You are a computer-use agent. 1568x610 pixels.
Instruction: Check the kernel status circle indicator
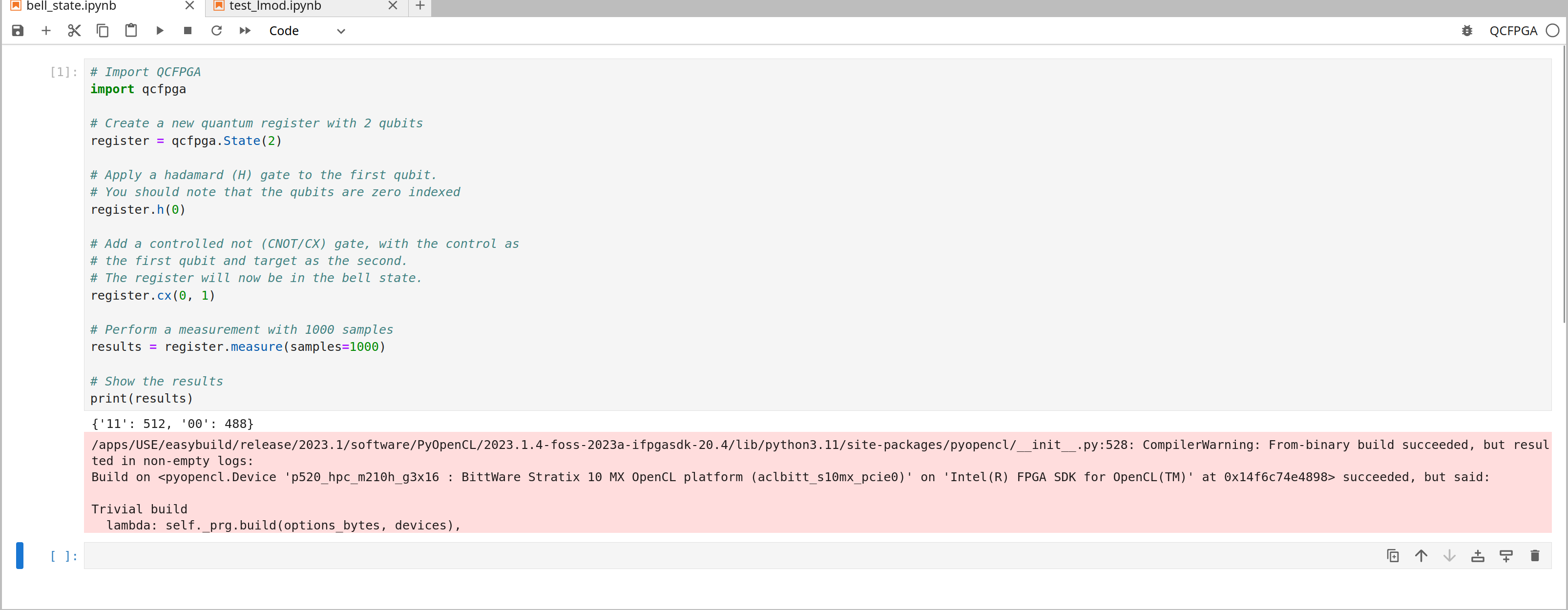pos(1553,30)
